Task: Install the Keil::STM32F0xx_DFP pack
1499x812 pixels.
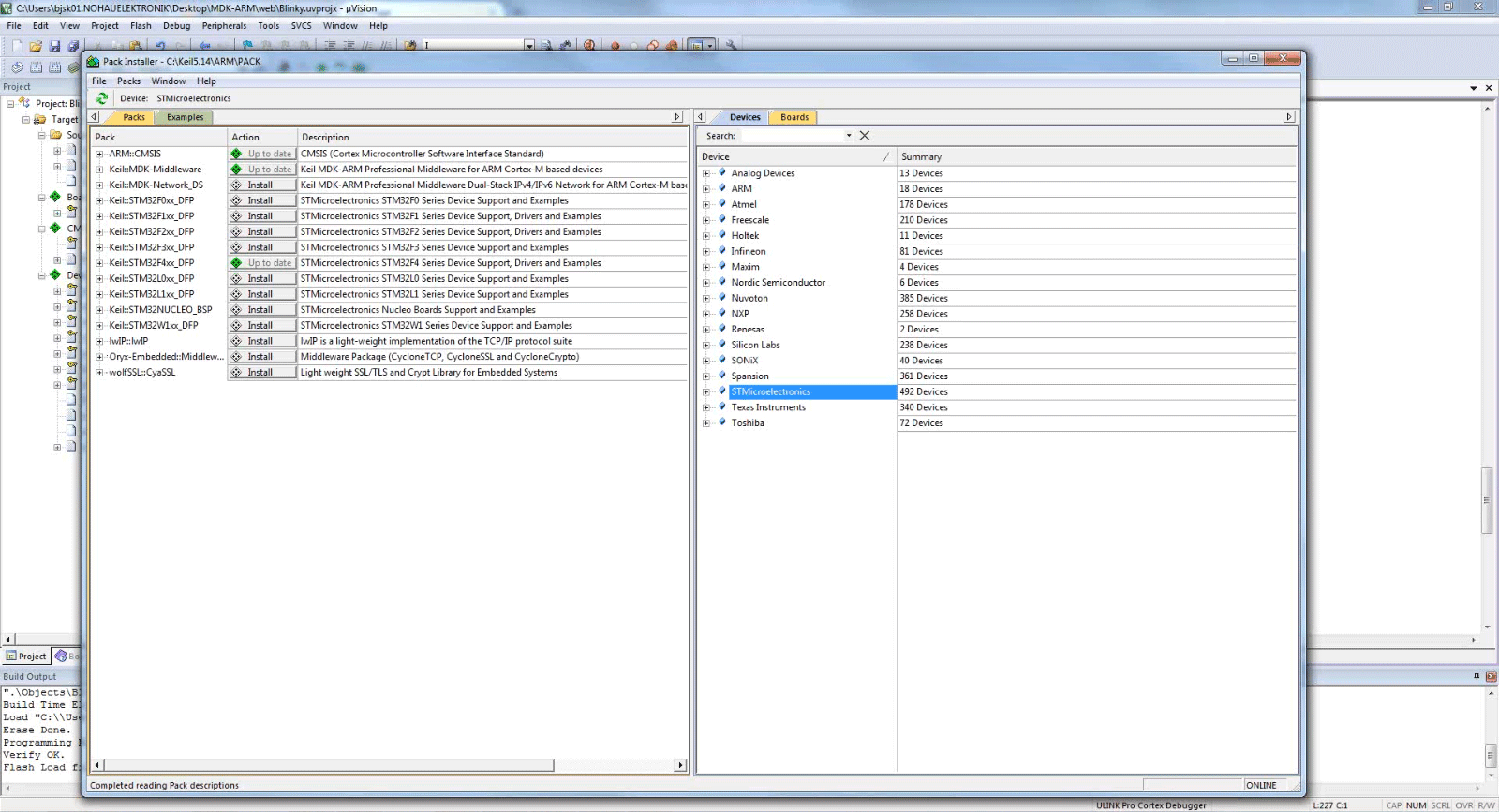Action: tap(262, 200)
